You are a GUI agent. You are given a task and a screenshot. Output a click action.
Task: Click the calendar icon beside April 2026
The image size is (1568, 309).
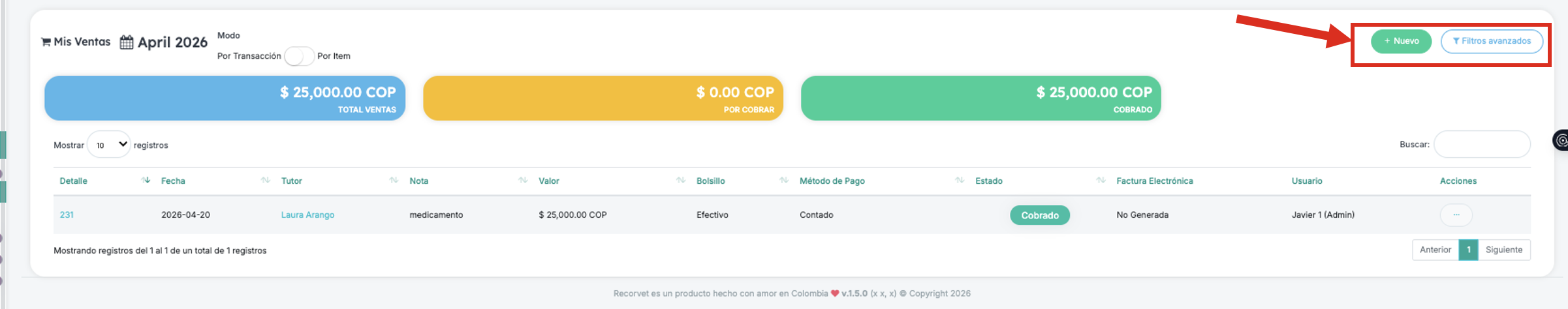click(127, 42)
